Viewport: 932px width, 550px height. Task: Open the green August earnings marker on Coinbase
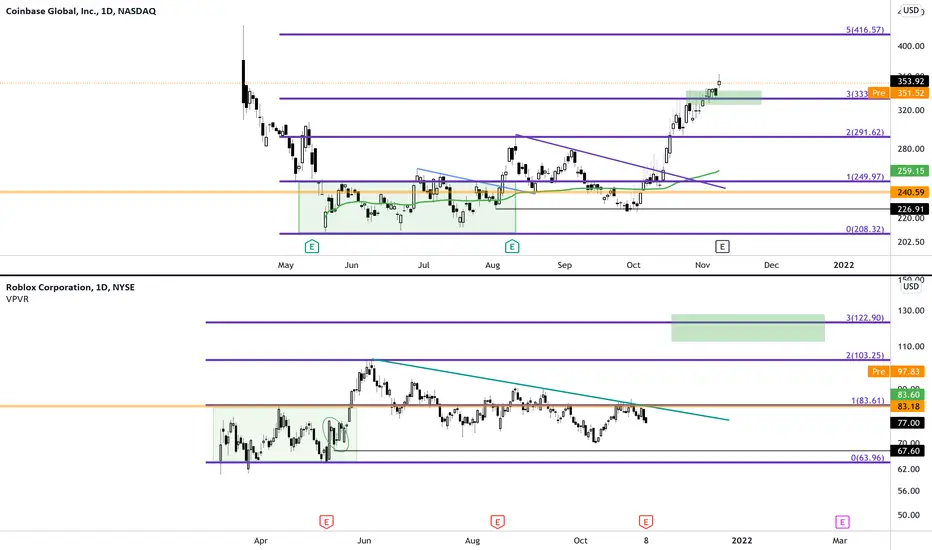512,246
